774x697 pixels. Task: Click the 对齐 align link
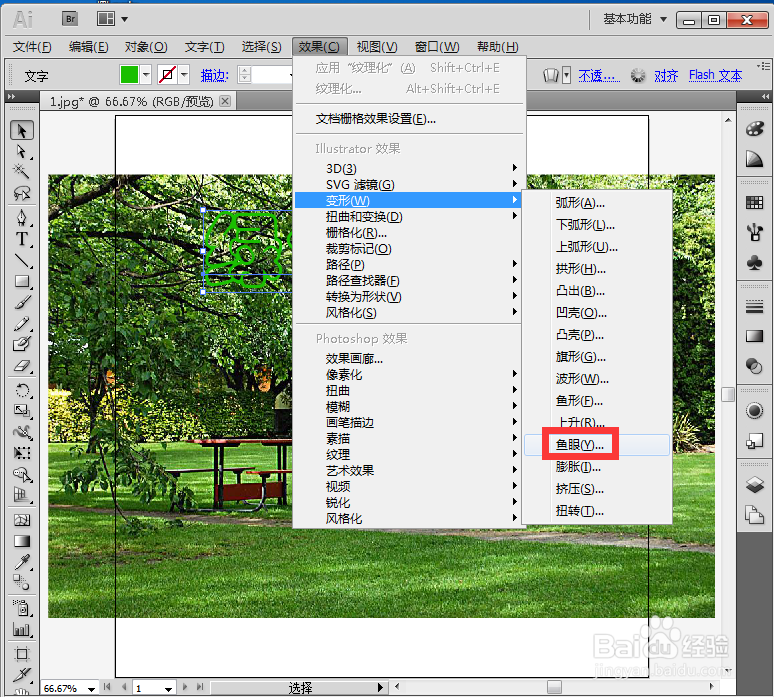(666, 76)
